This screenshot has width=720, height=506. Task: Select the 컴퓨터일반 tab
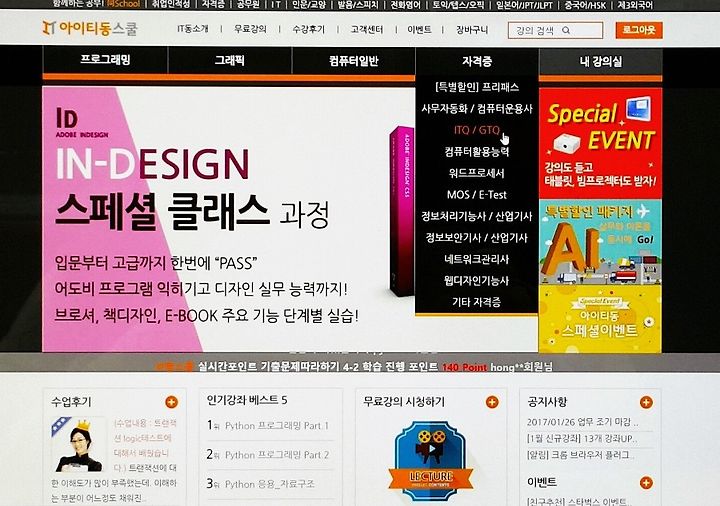(354, 60)
